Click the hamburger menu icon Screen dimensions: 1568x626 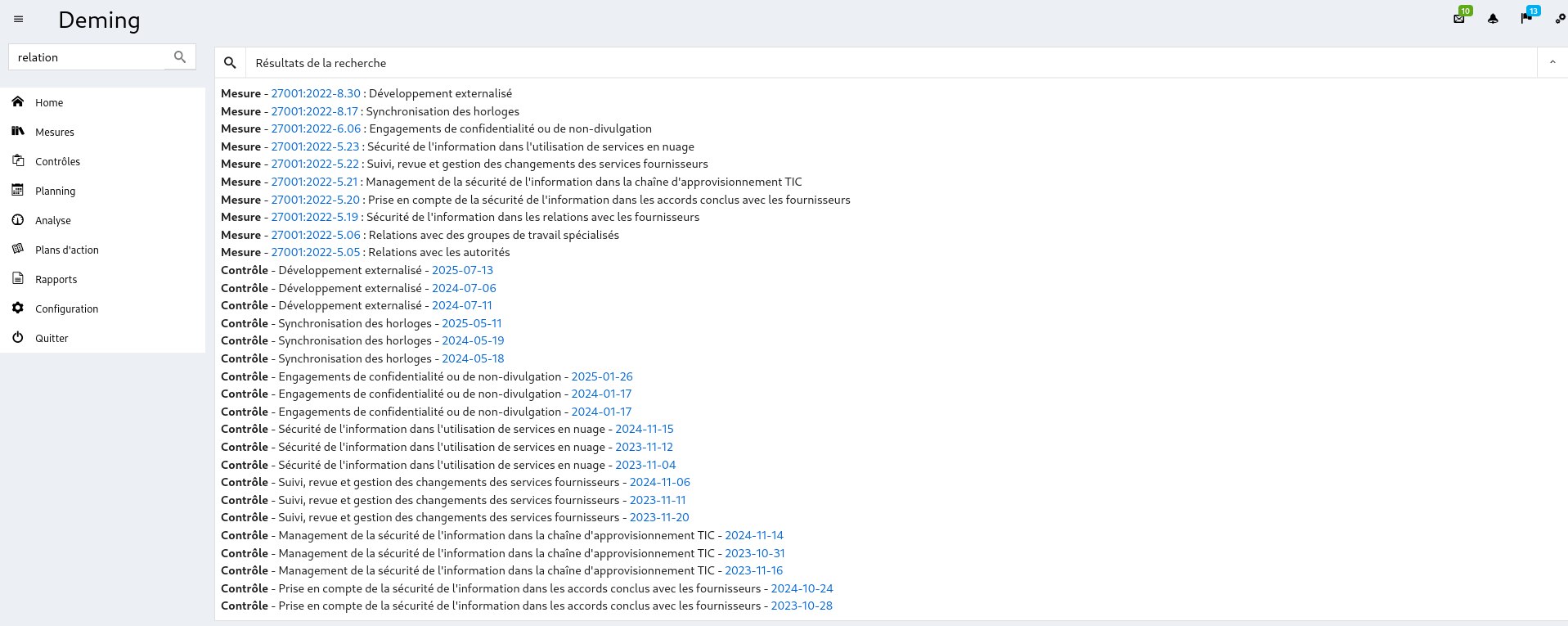pos(18,19)
